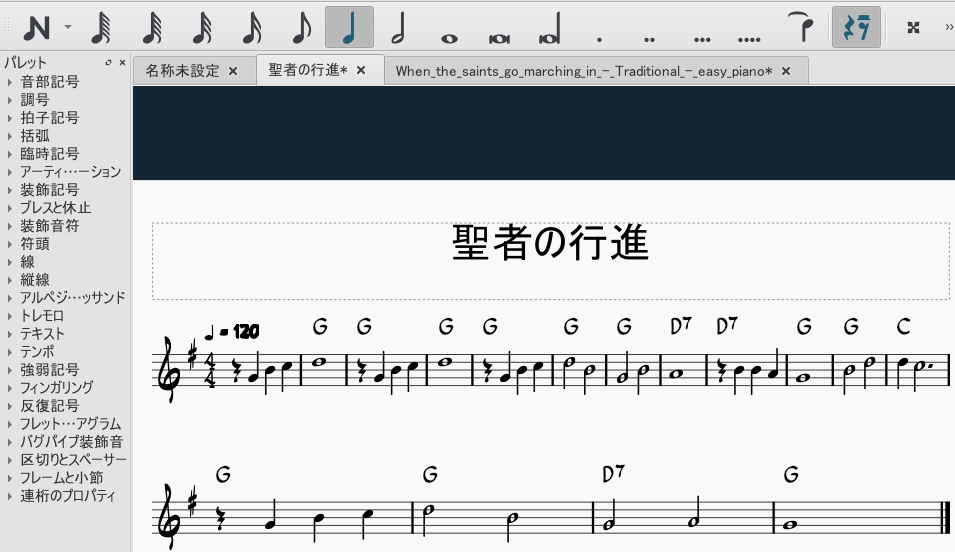Open the フレームと小節 palette row
The image size is (955, 552).
pyautogui.click(x=66, y=477)
